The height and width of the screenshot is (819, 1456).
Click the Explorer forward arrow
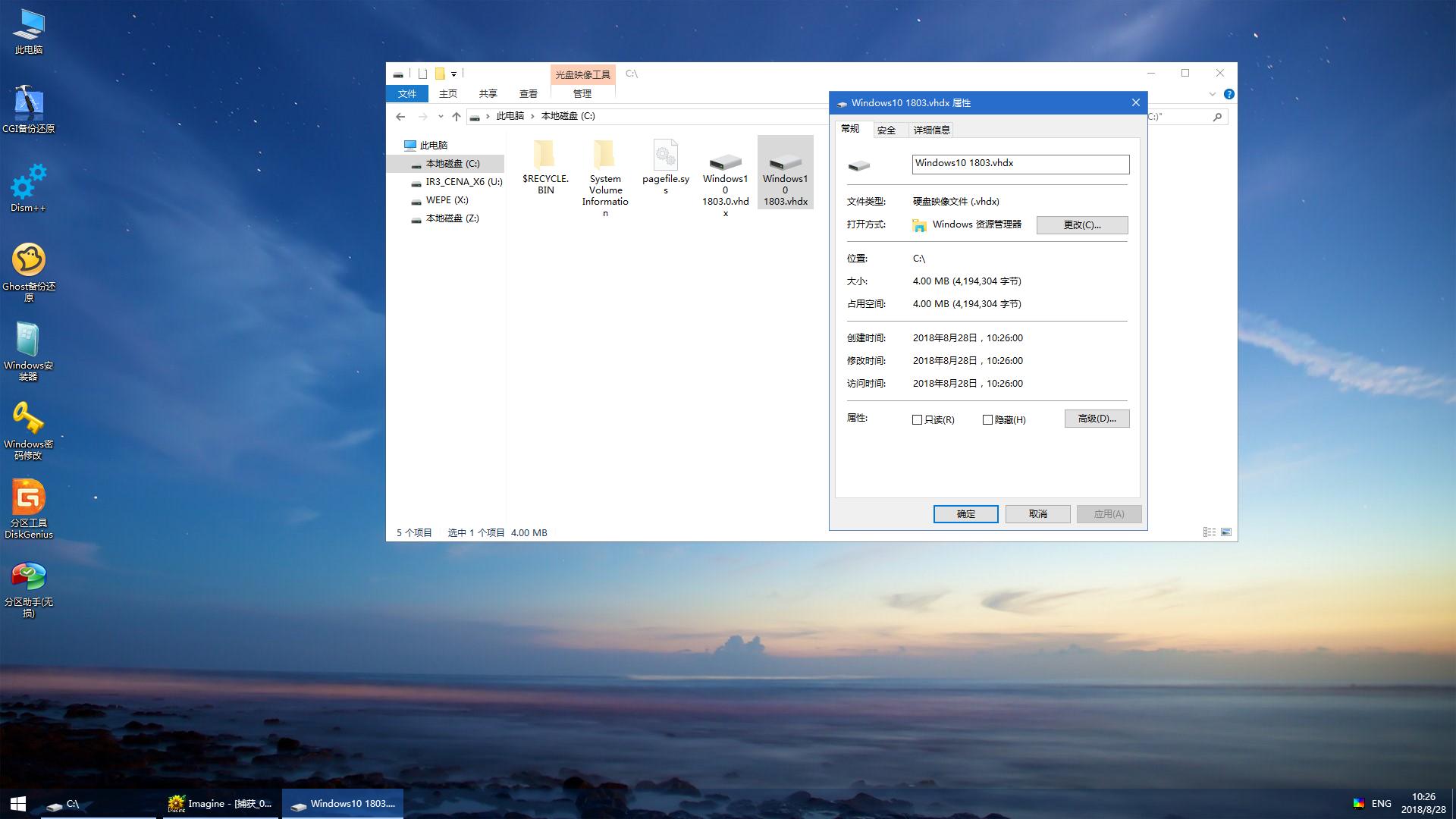pyautogui.click(x=423, y=116)
